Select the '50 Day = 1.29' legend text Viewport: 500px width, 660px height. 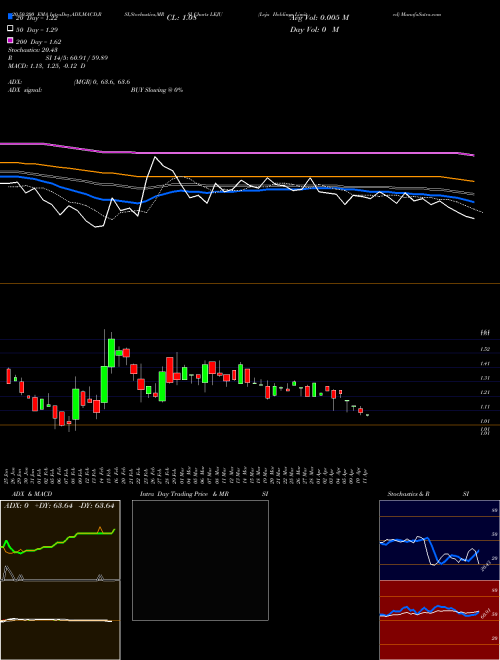coord(37,30)
